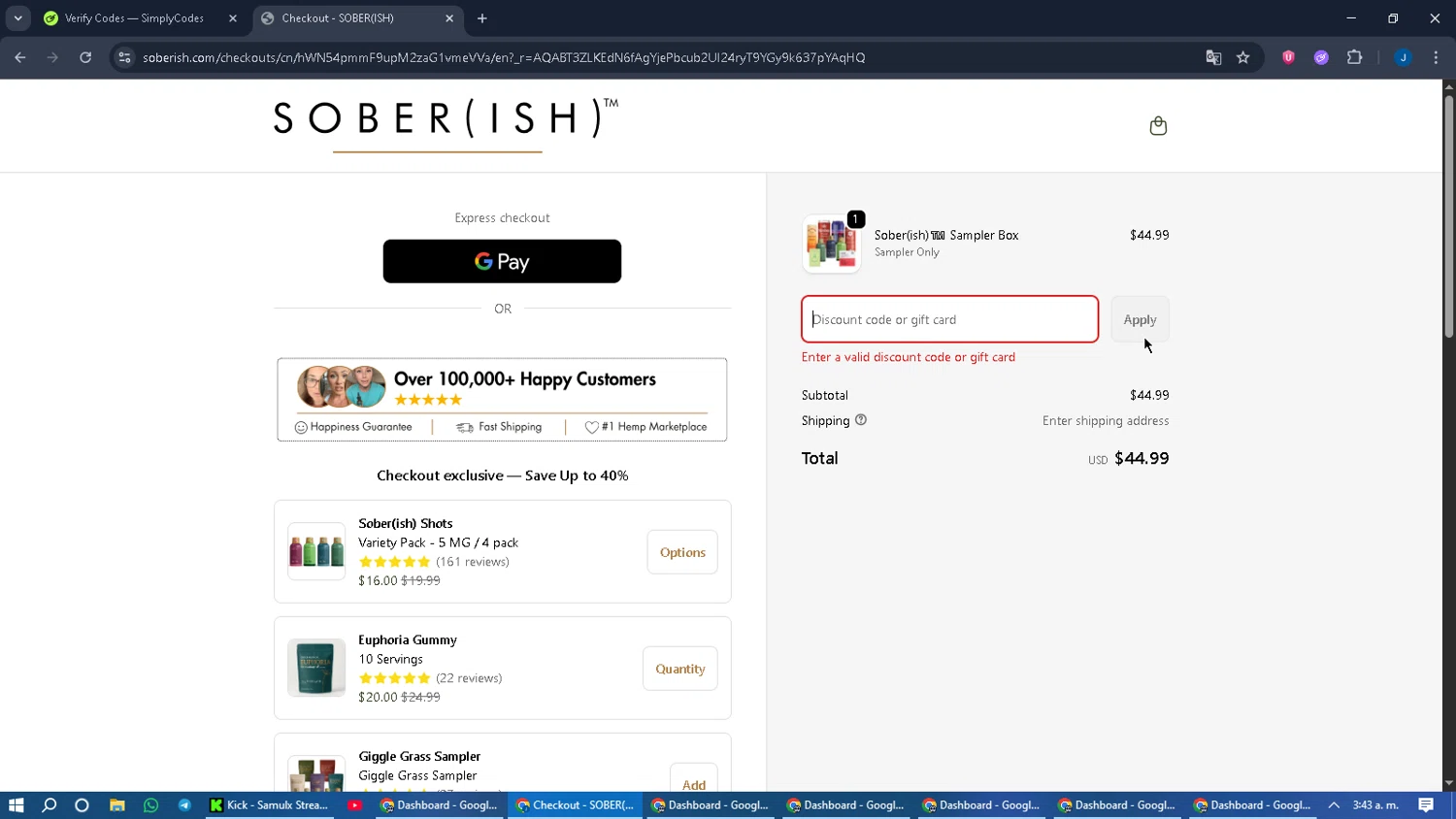
Task: Click the Euphoria Gummy product image
Action: 316,668
